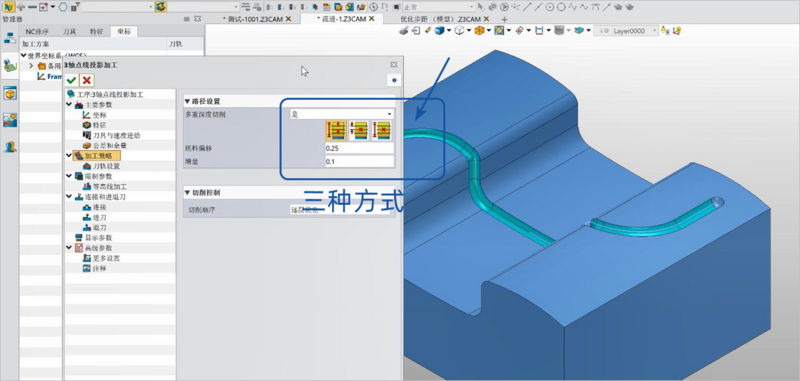The height and width of the screenshot is (381, 800).
Task: Click the picture sidebar icon
Action: (x=10, y=120)
